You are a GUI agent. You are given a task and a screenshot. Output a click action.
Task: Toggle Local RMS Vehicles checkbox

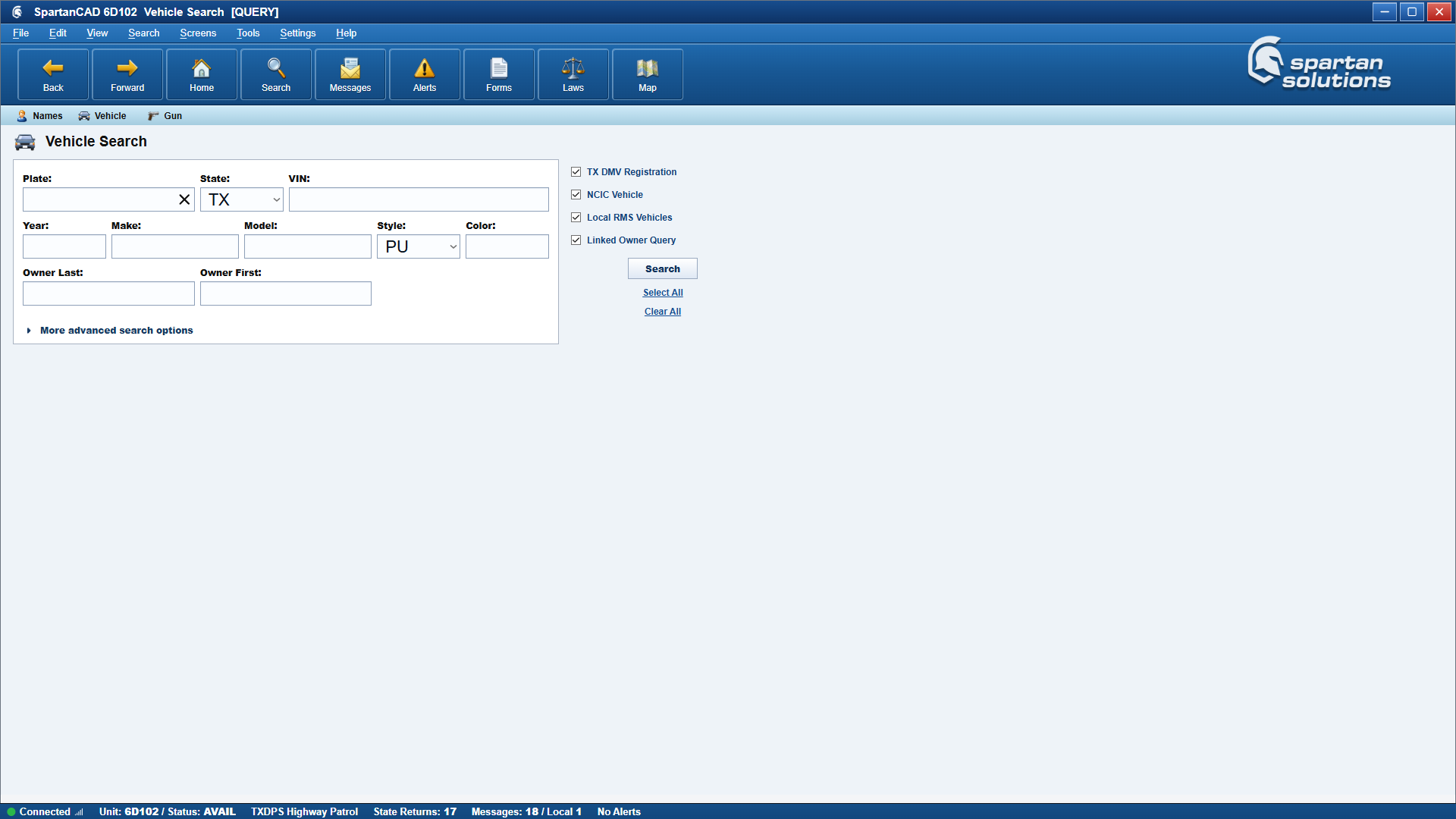tap(576, 218)
